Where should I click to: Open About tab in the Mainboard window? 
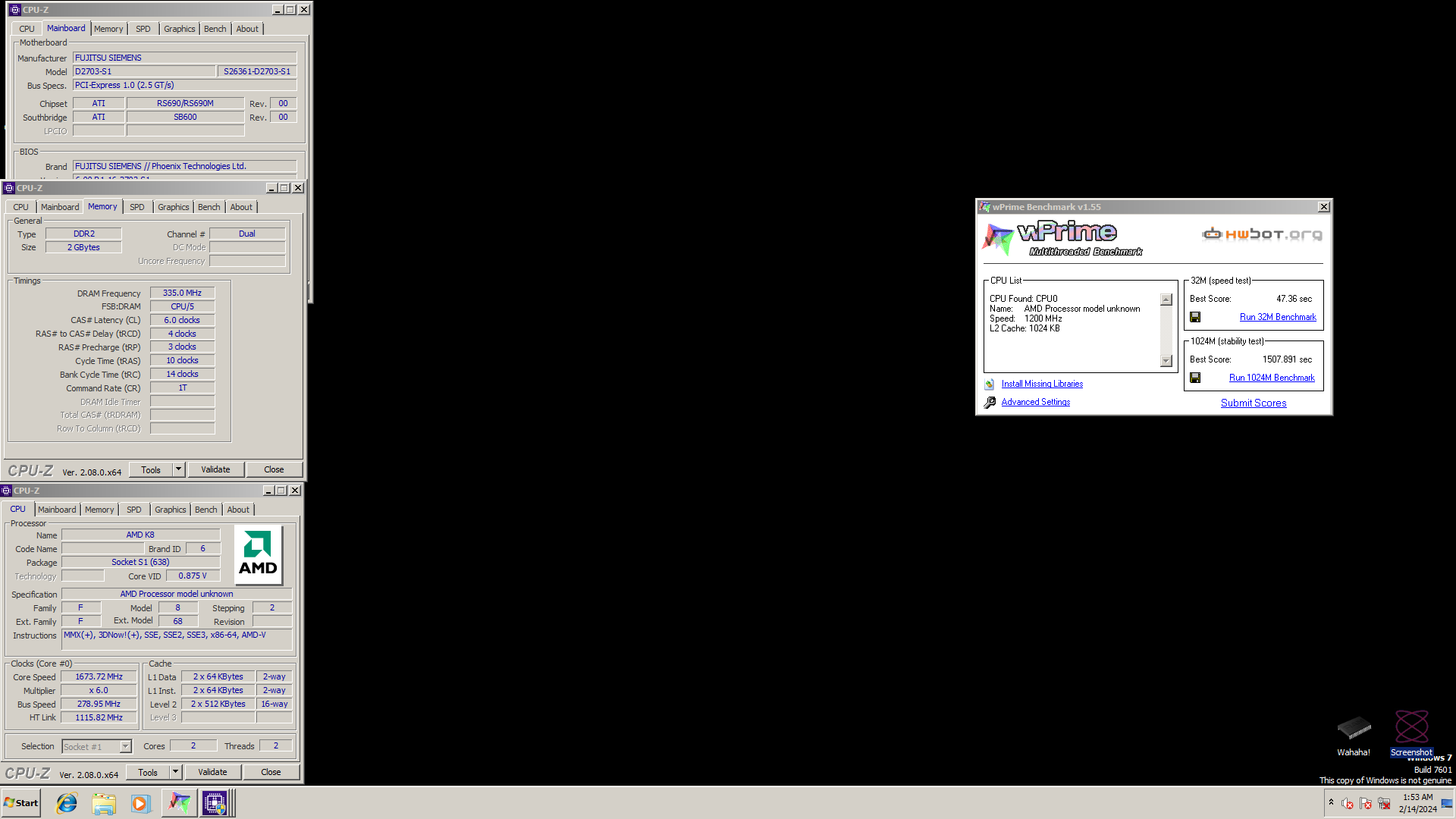point(247,29)
